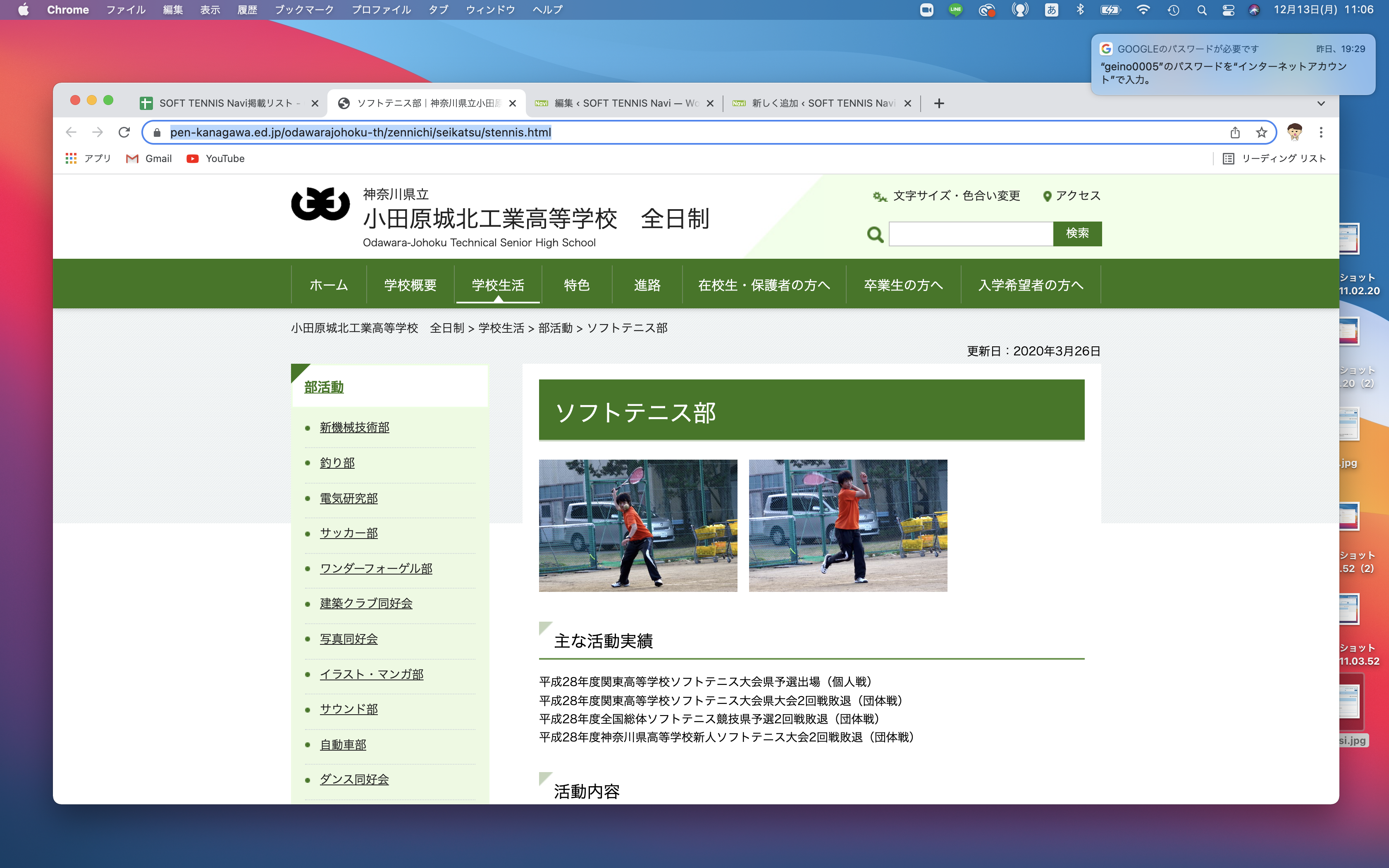
Task: Open the ブックマーク menu in menu bar
Action: pos(304,10)
